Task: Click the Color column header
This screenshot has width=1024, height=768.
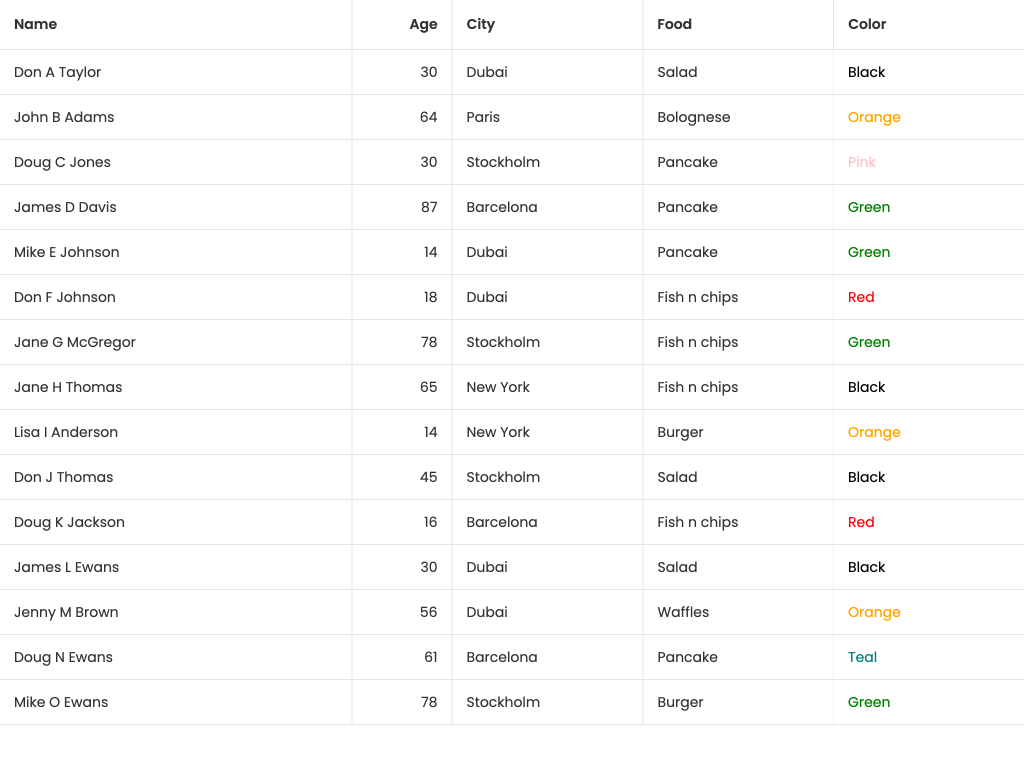Action: click(867, 24)
